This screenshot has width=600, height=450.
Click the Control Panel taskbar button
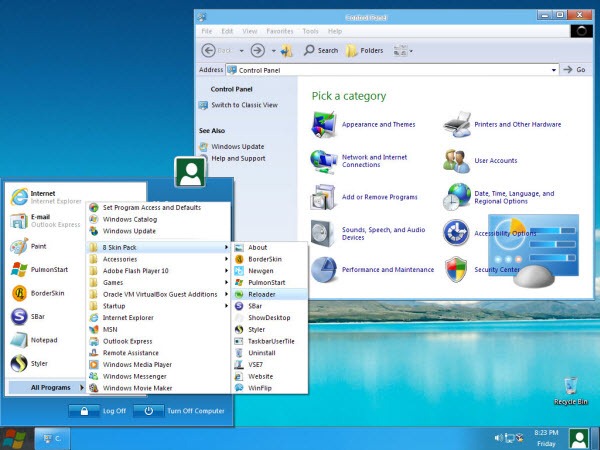click(52, 439)
